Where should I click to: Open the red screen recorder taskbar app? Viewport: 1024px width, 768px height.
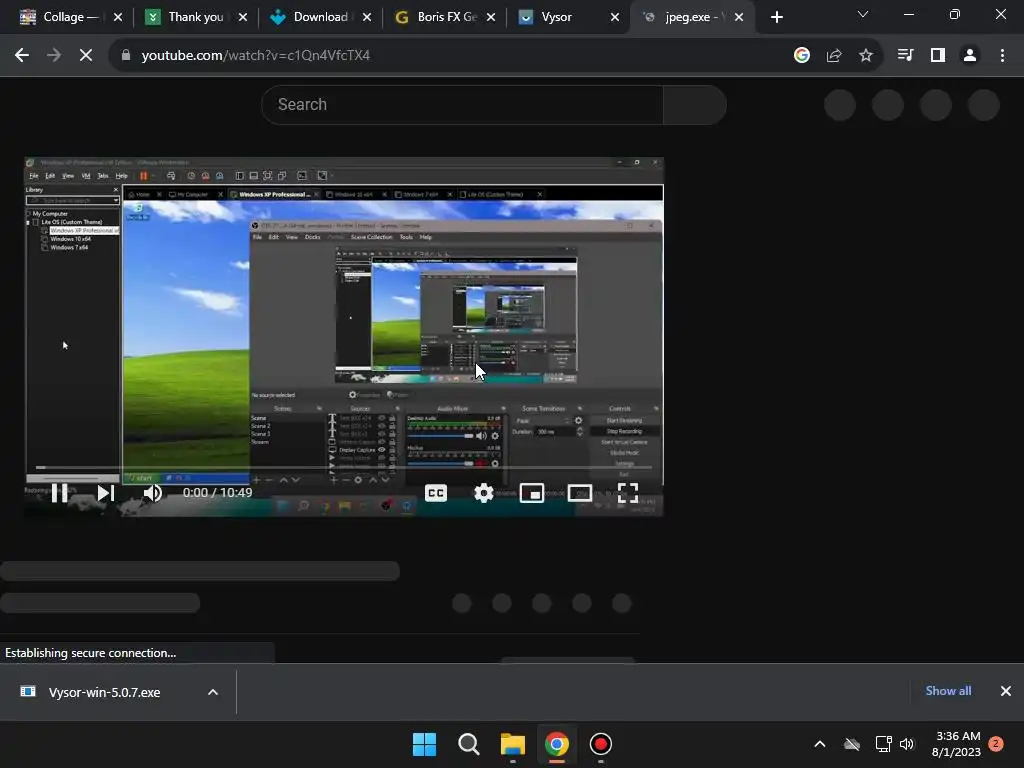pyautogui.click(x=601, y=744)
